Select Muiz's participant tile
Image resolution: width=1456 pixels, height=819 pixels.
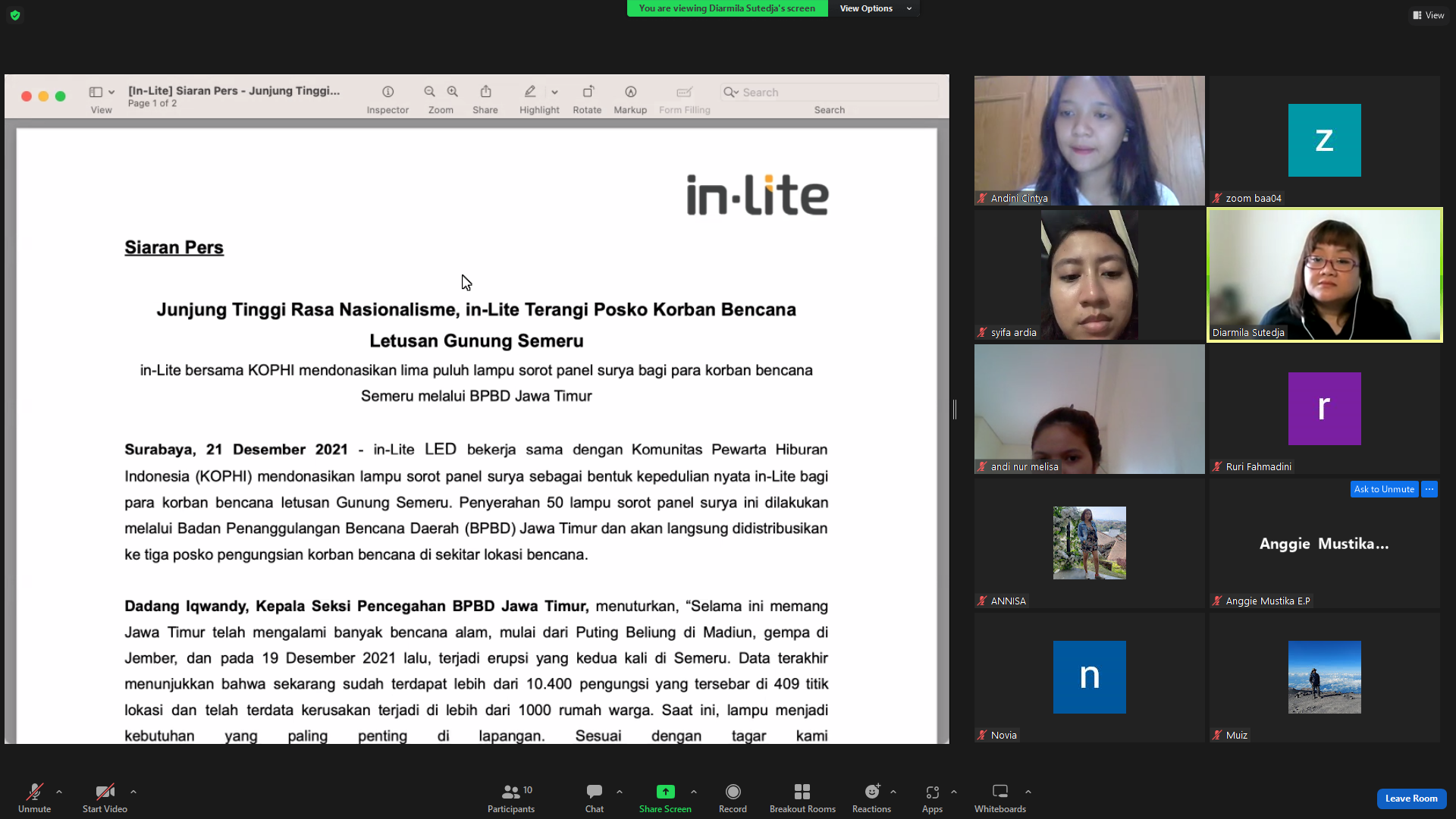pyautogui.click(x=1324, y=677)
